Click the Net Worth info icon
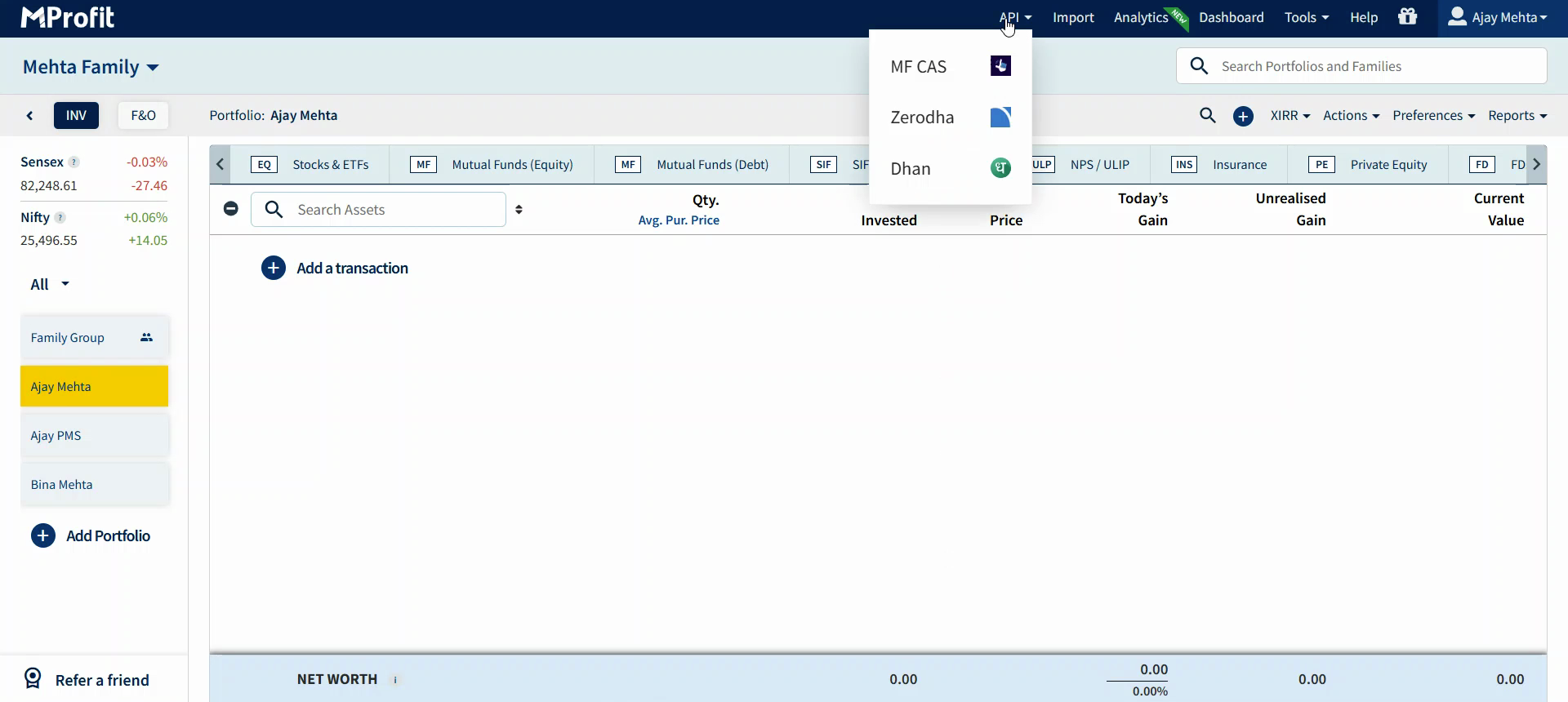 pos(395,679)
